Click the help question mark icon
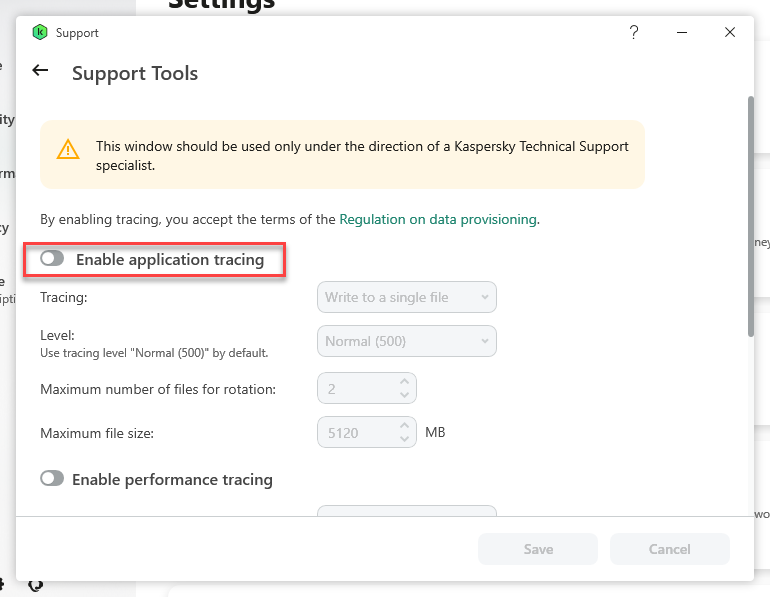Viewport: 770px width, 597px height. click(x=634, y=33)
